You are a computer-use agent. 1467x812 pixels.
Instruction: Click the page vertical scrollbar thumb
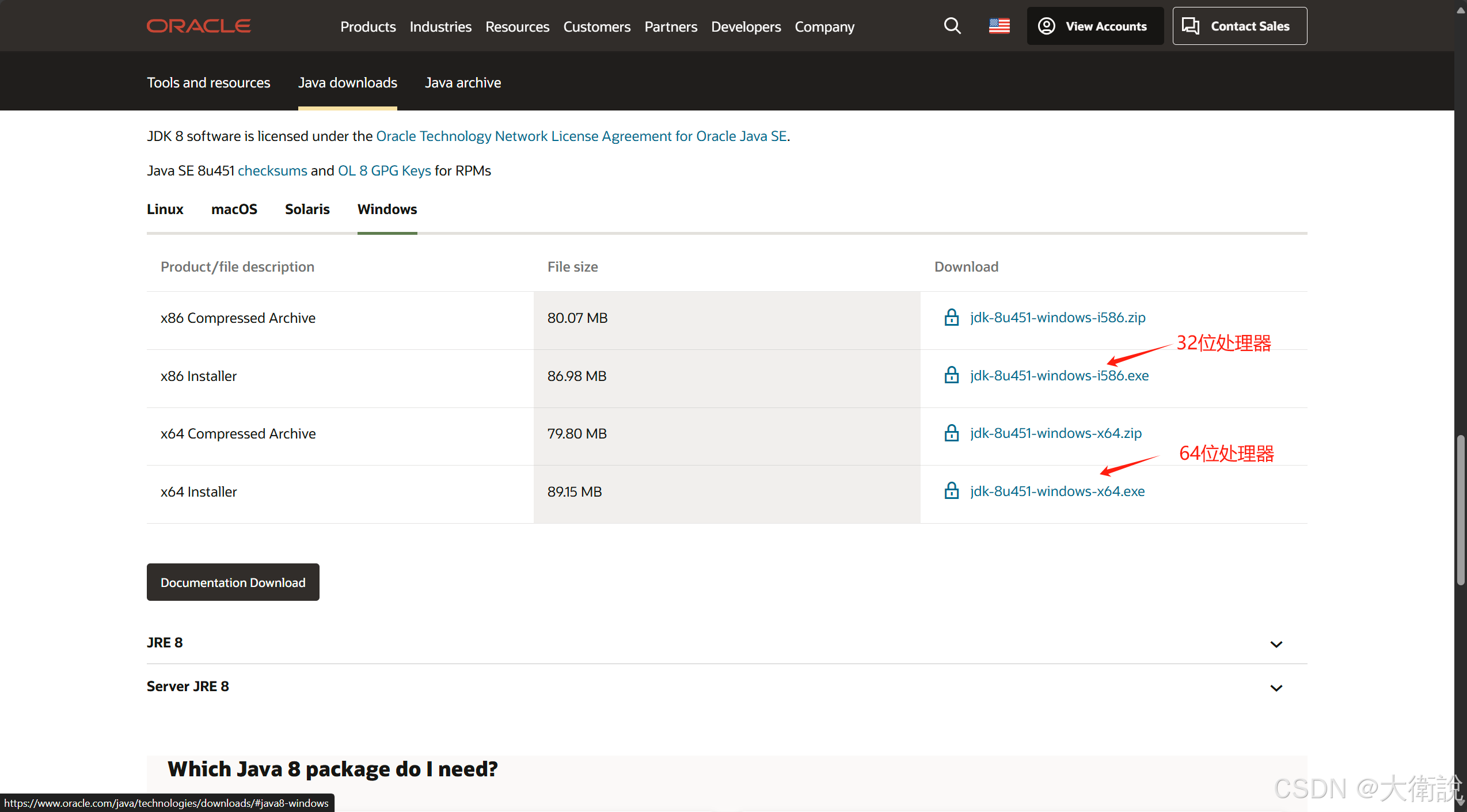coord(1460,509)
